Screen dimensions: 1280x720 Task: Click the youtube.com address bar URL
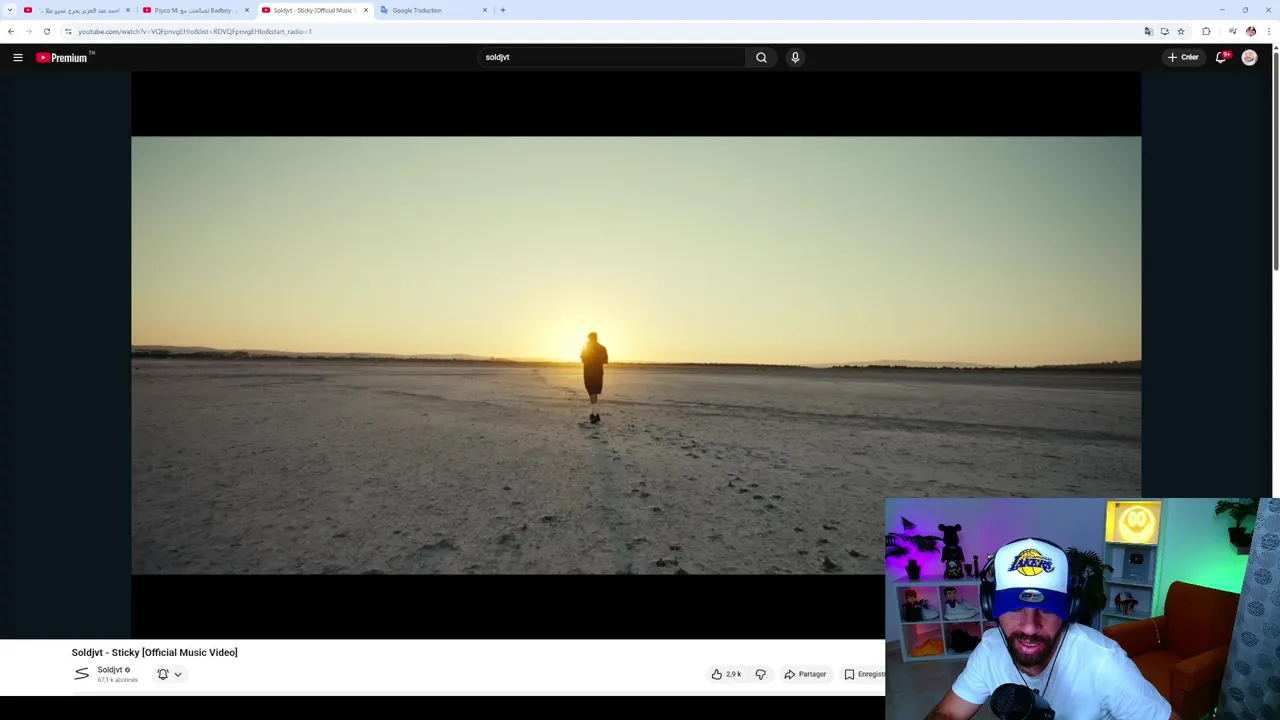tap(195, 31)
